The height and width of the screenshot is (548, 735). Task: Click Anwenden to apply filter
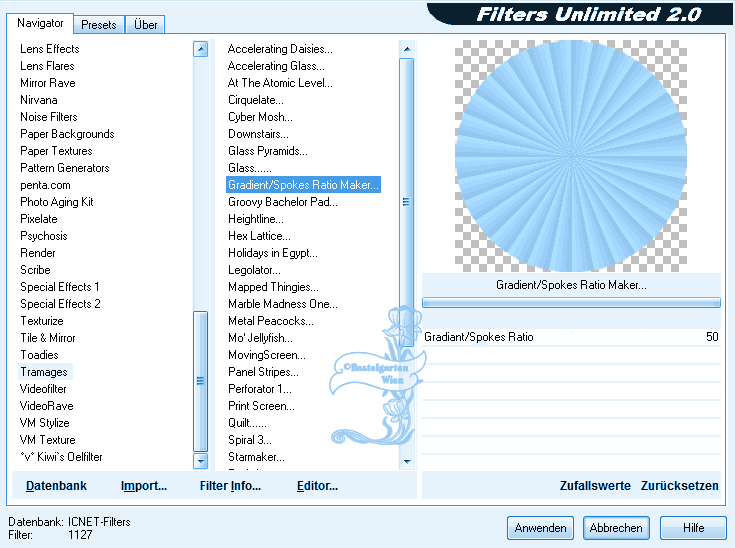click(x=540, y=528)
